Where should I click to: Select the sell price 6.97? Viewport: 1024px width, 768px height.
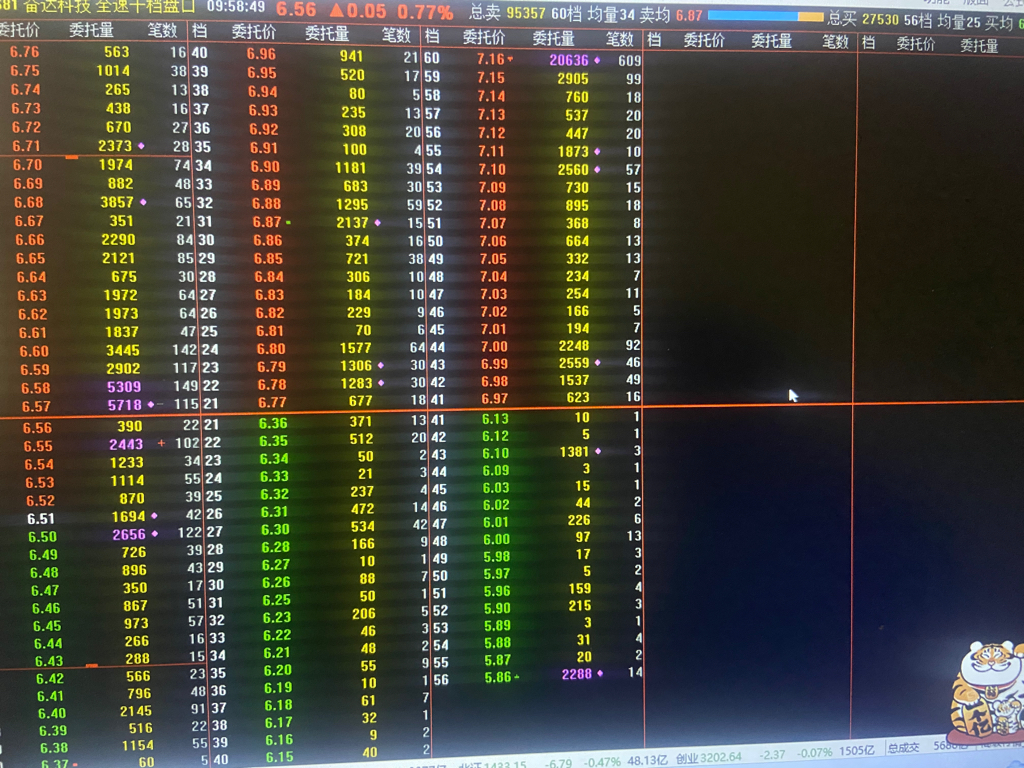coord(494,398)
